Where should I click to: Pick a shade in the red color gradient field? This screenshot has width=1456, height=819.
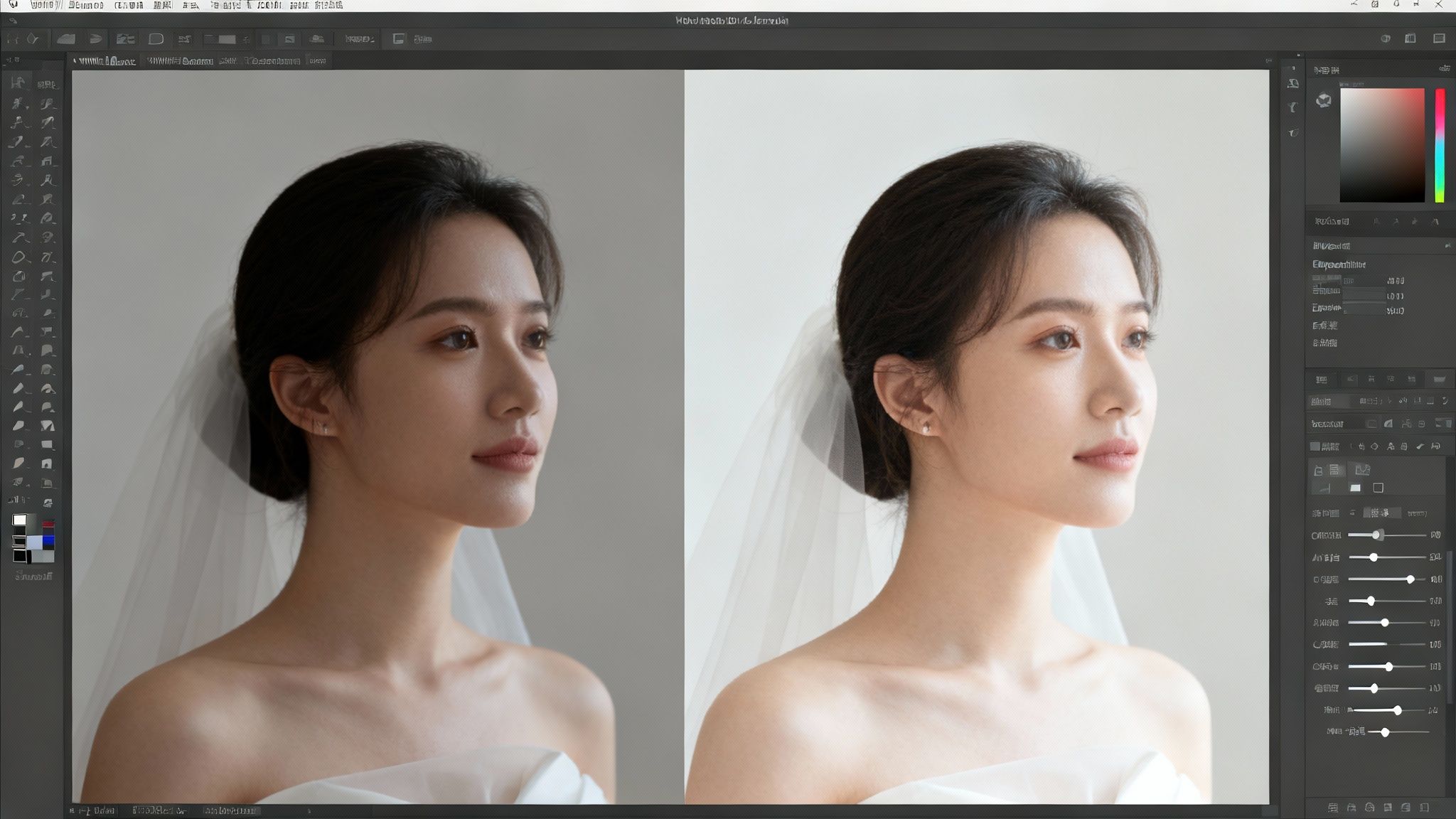[x=1382, y=145]
